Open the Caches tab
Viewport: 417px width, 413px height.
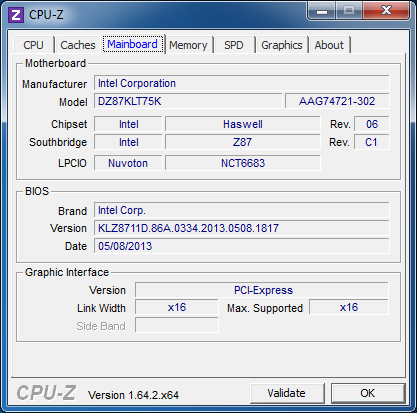78,45
